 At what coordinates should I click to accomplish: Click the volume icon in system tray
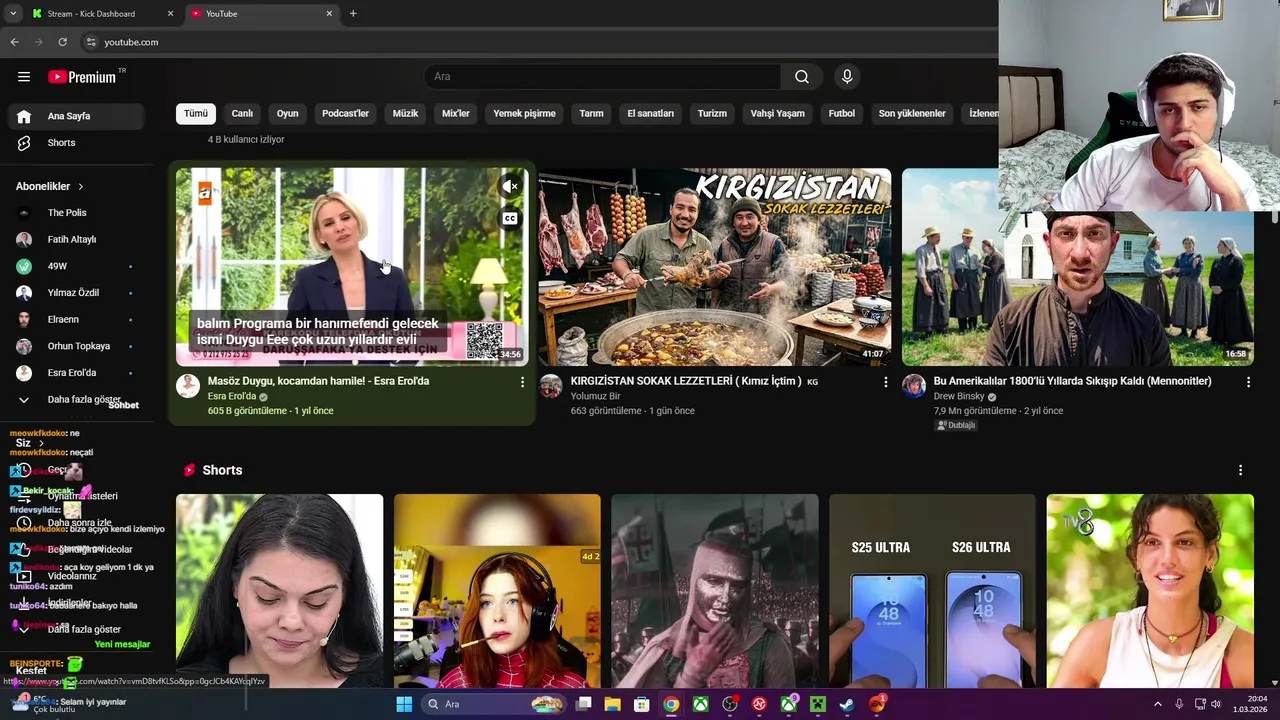click(1217, 704)
